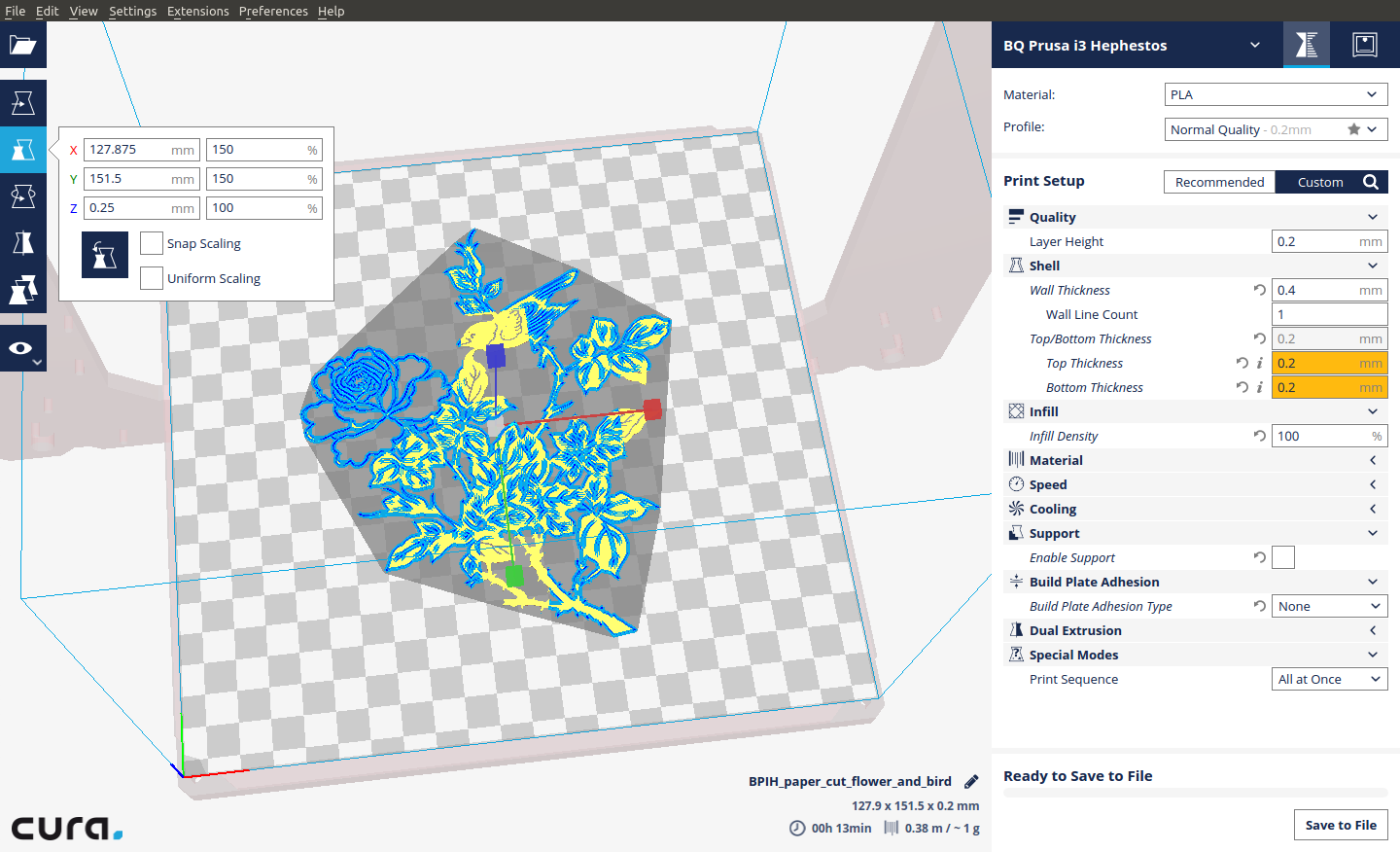Image resolution: width=1400 pixels, height=852 pixels.
Task: Reset Bottom Thickness with revert icon
Action: tap(1242, 387)
